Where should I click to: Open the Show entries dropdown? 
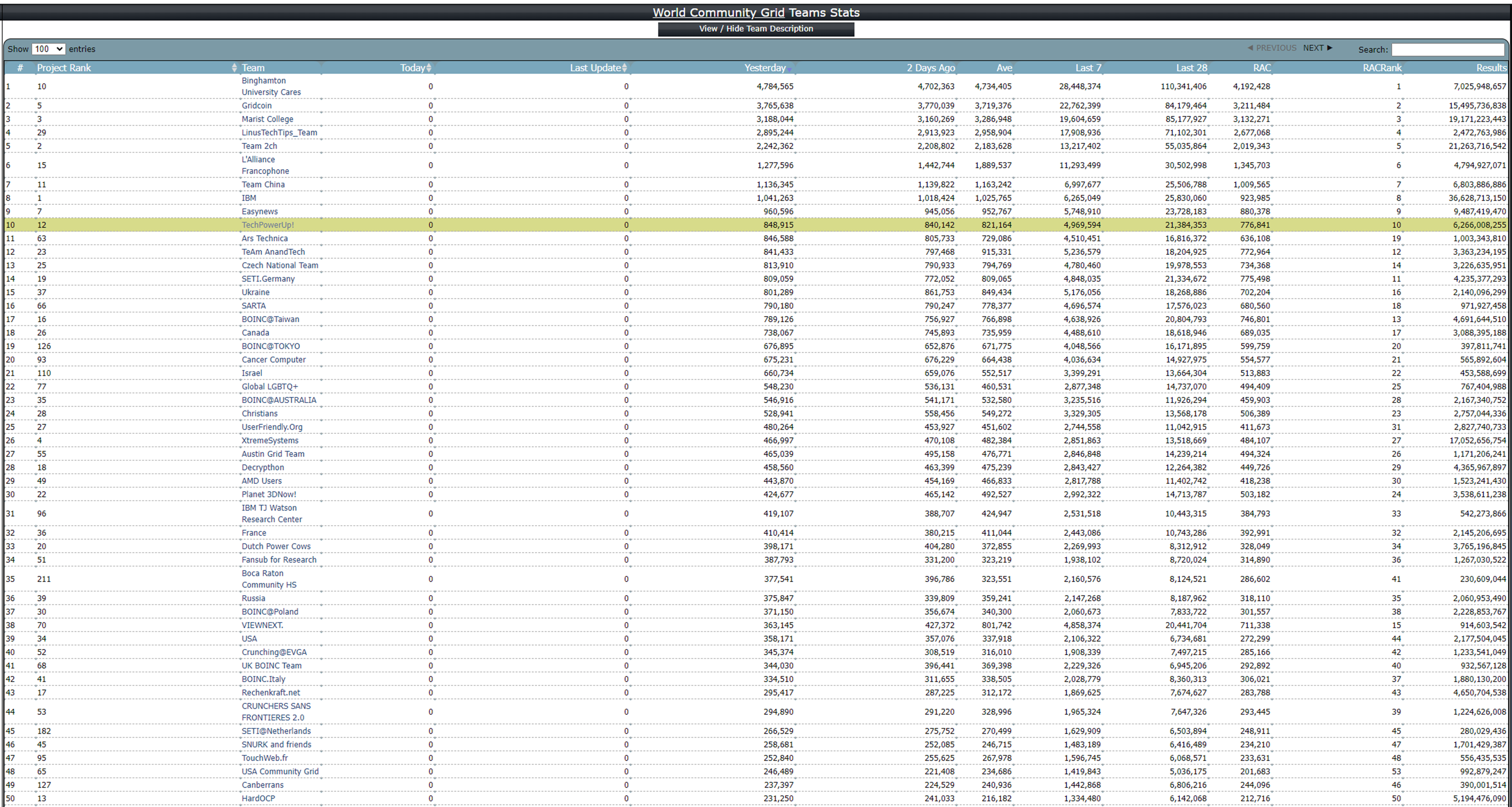pyautogui.click(x=48, y=49)
